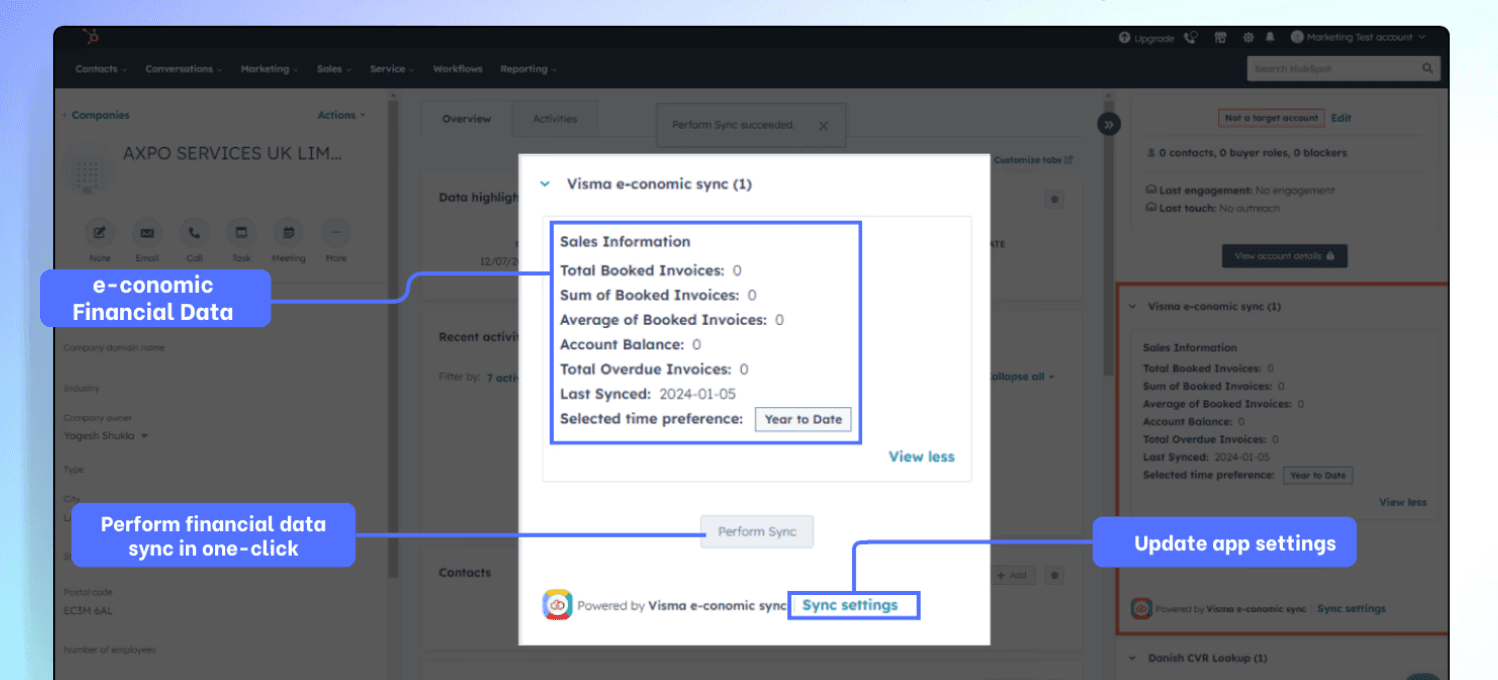Image resolution: width=1498 pixels, height=680 pixels.
Task: Click the Task action icon
Action: 241,233
